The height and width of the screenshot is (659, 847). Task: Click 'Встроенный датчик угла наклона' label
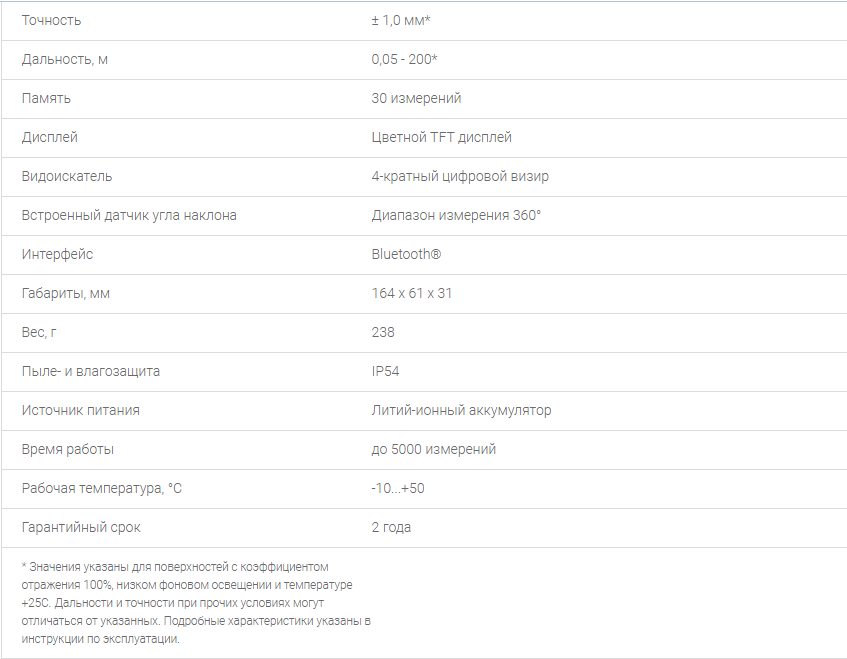[x=129, y=215]
